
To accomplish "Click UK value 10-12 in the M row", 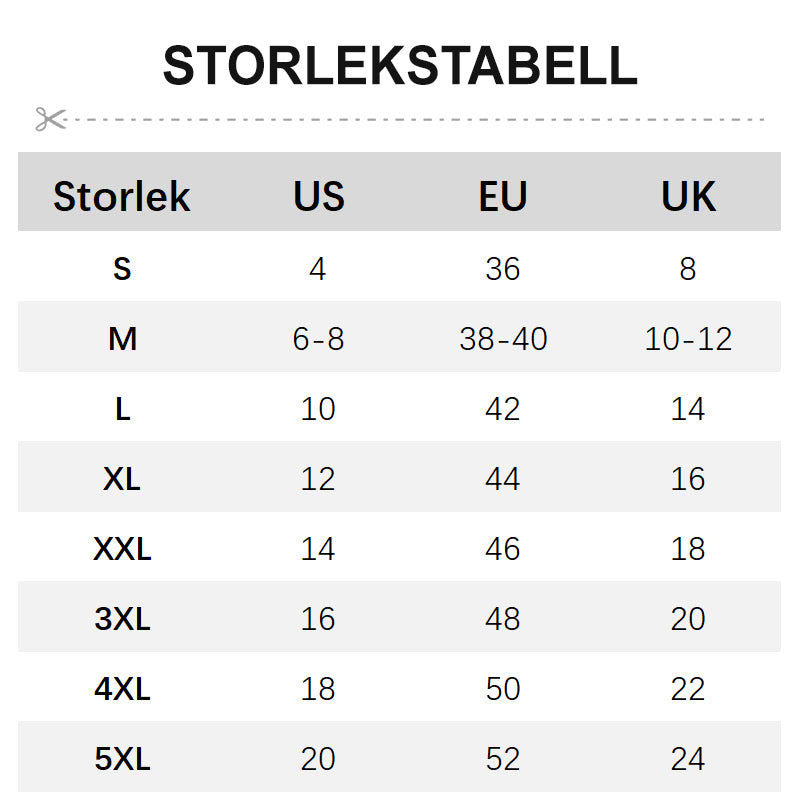I will click(x=688, y=339).
